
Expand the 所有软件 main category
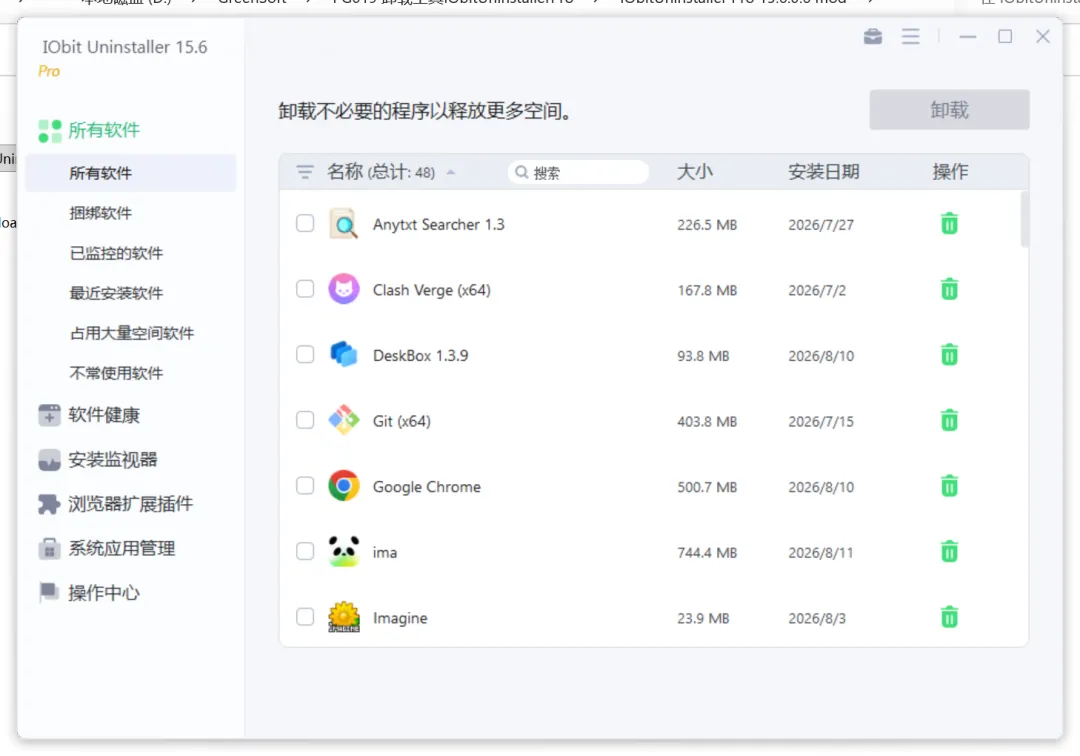tap(90, 130)
